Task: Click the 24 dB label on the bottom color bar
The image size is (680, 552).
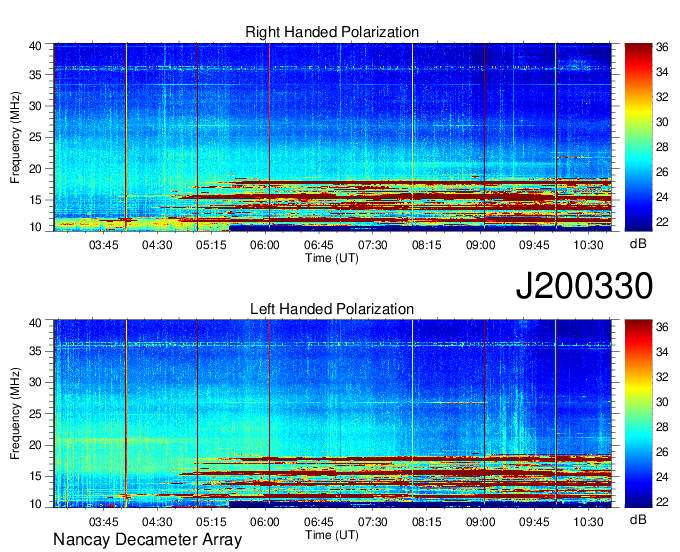Action: click(662, 477)
